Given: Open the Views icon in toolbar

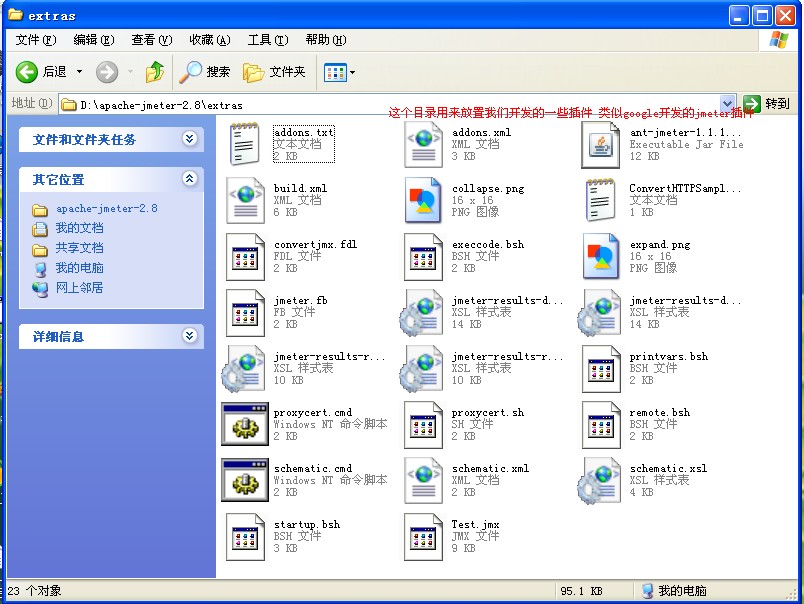Looking at the screenshot, I should [x=335, y=72].
